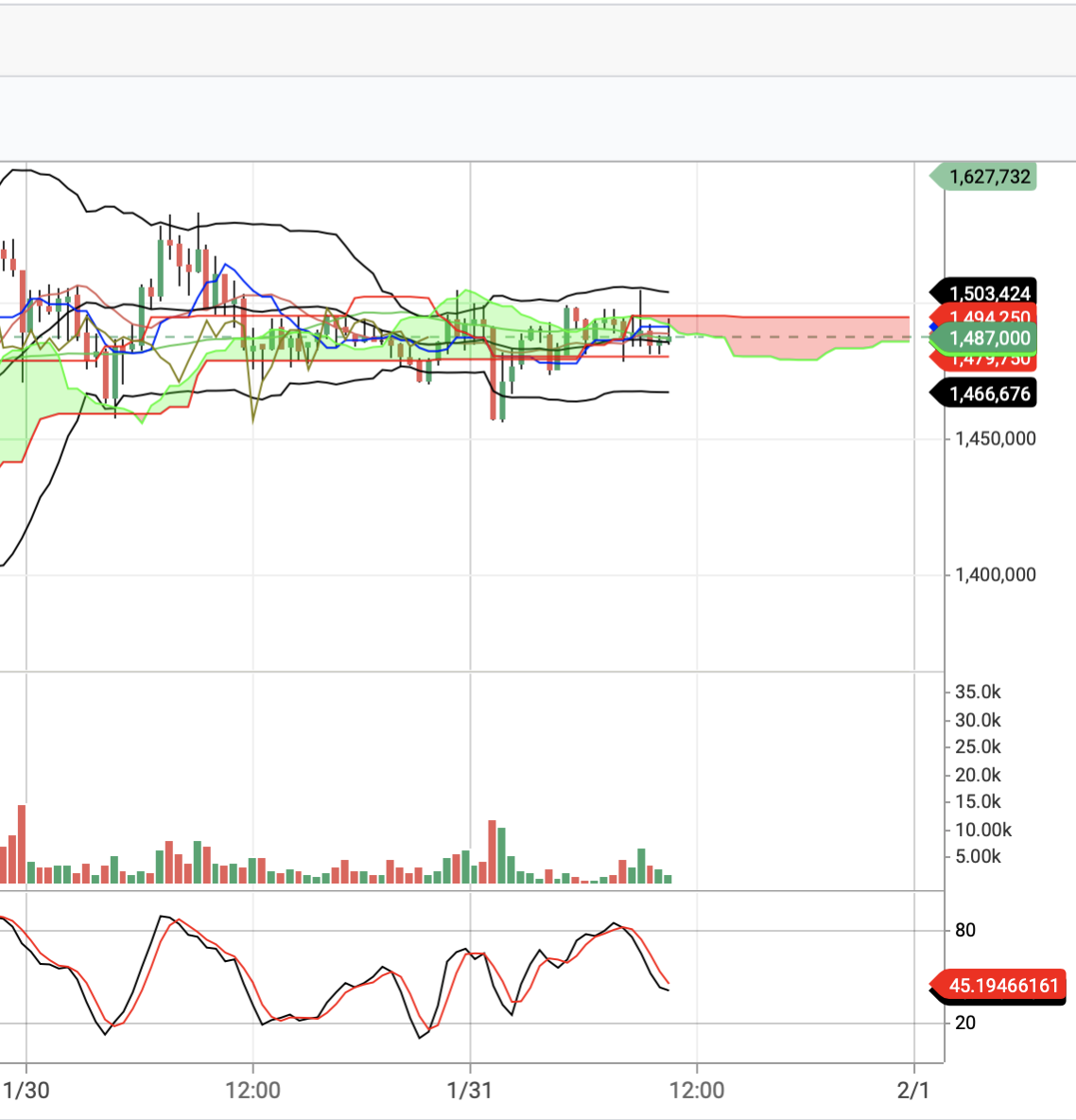Click the 45.19466161 stochastic value tag
The width and height of the screenshot is (1076, 1120).
coord(998,986)
